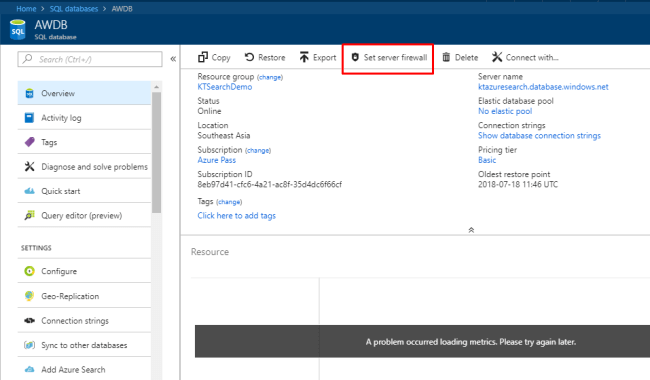650x380 pixels.
Task: Go to Home breadcrumb
Action: click(x=26, y=9)
